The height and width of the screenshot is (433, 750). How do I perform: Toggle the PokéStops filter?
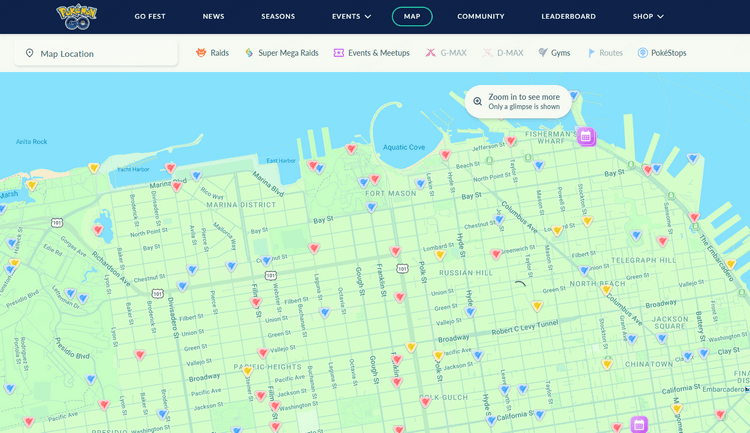tap(662, 53)
